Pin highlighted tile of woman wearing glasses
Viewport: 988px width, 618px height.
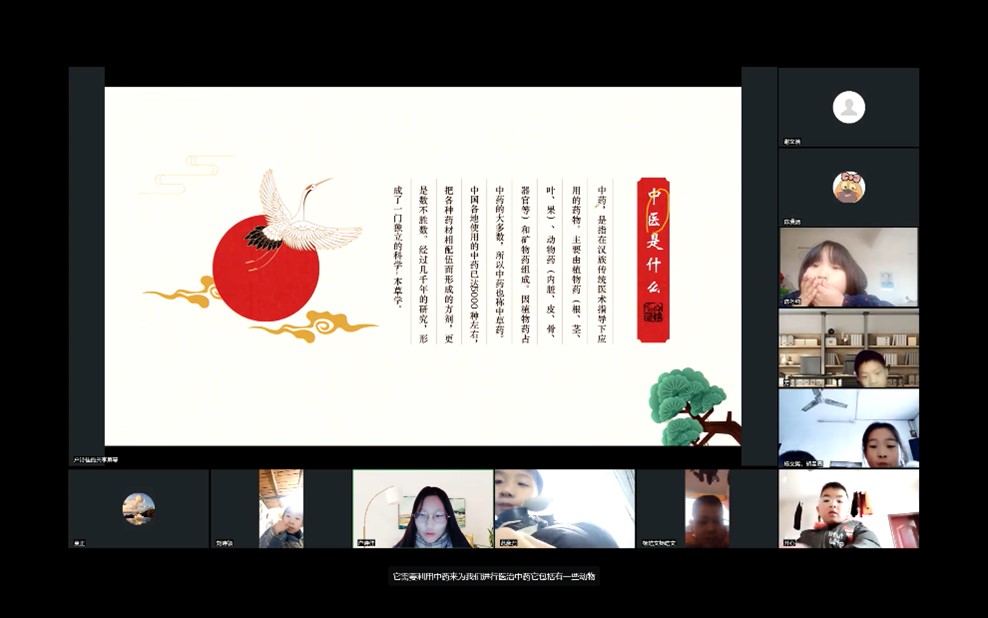point(422,508)
